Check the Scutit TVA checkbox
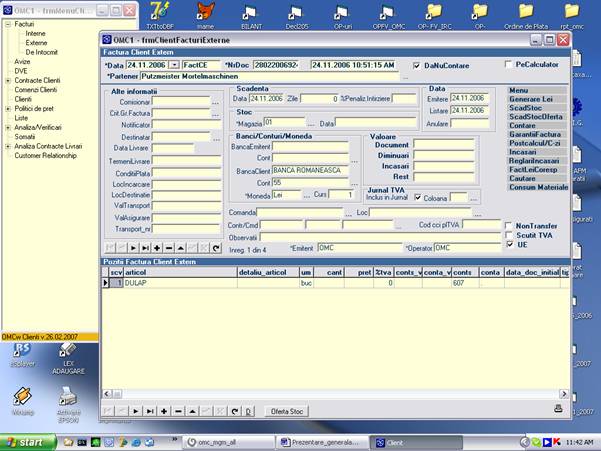Screen dimensions: 601x451 click(x=509, y=235)
